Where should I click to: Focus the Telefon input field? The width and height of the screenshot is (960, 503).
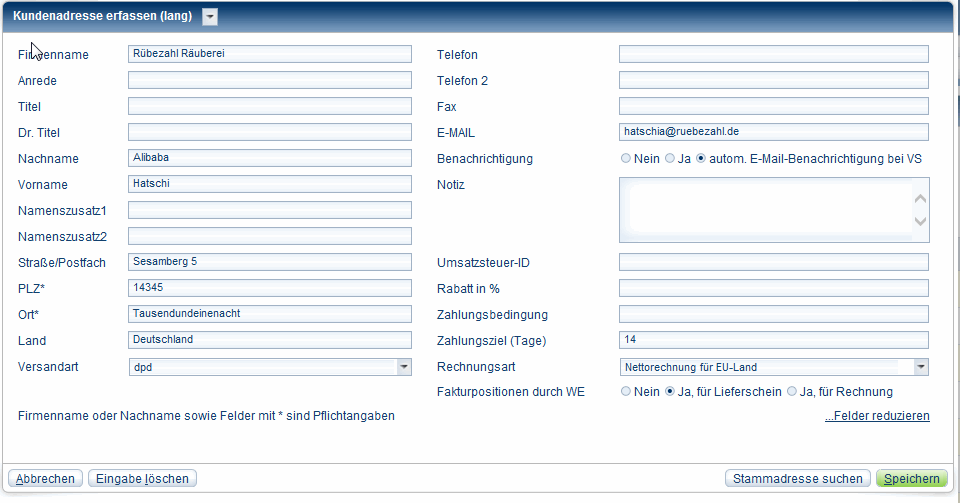tap(773, 54)
